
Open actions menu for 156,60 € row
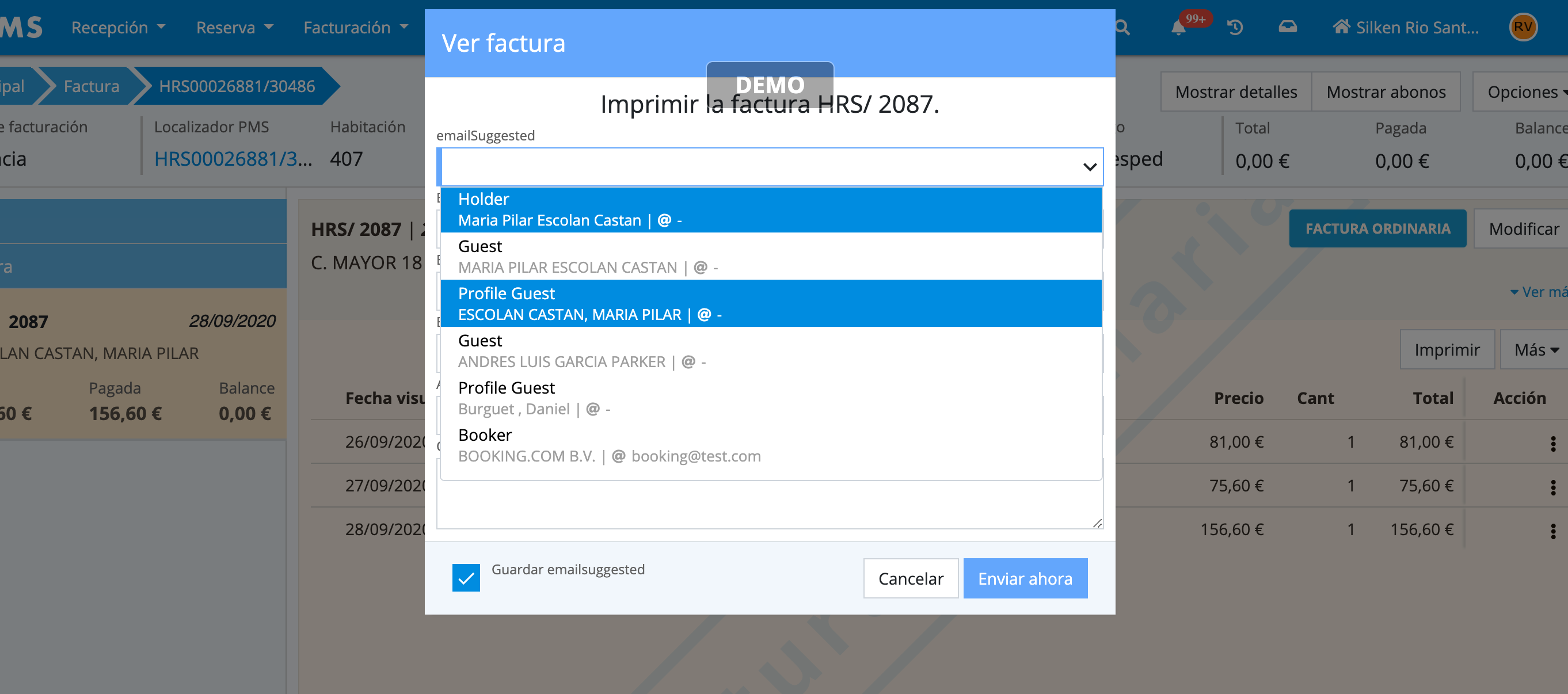(1553, 531)
